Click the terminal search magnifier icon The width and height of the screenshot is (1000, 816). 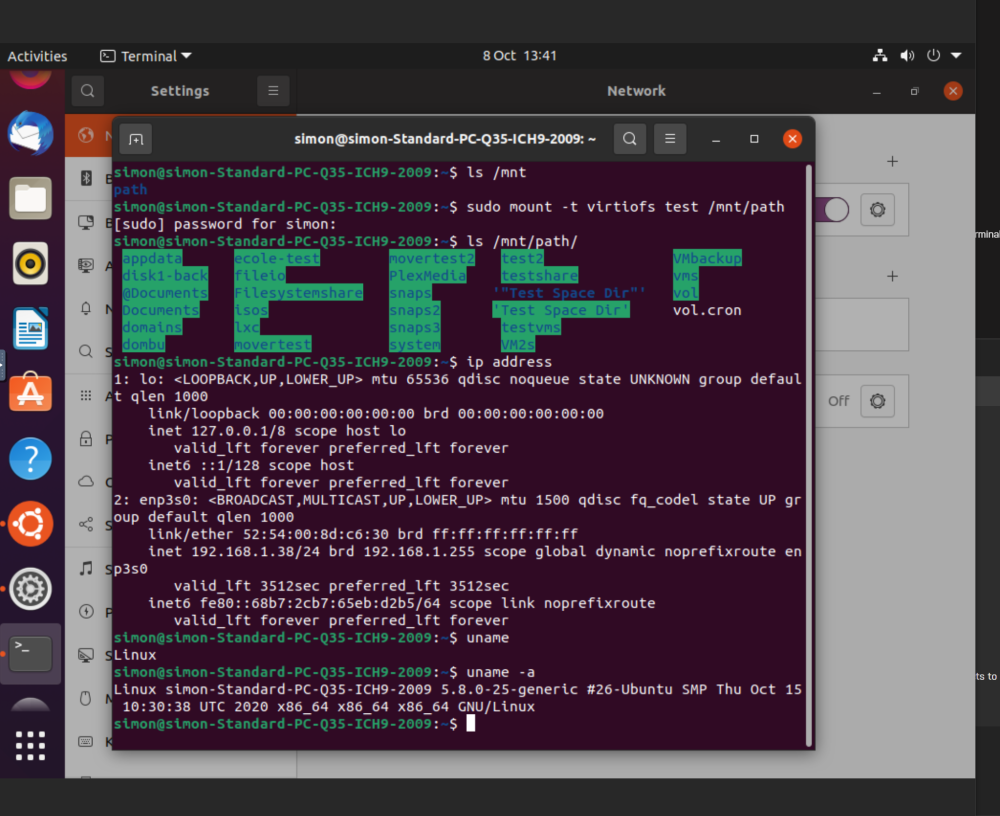click(x=629, y=139)
